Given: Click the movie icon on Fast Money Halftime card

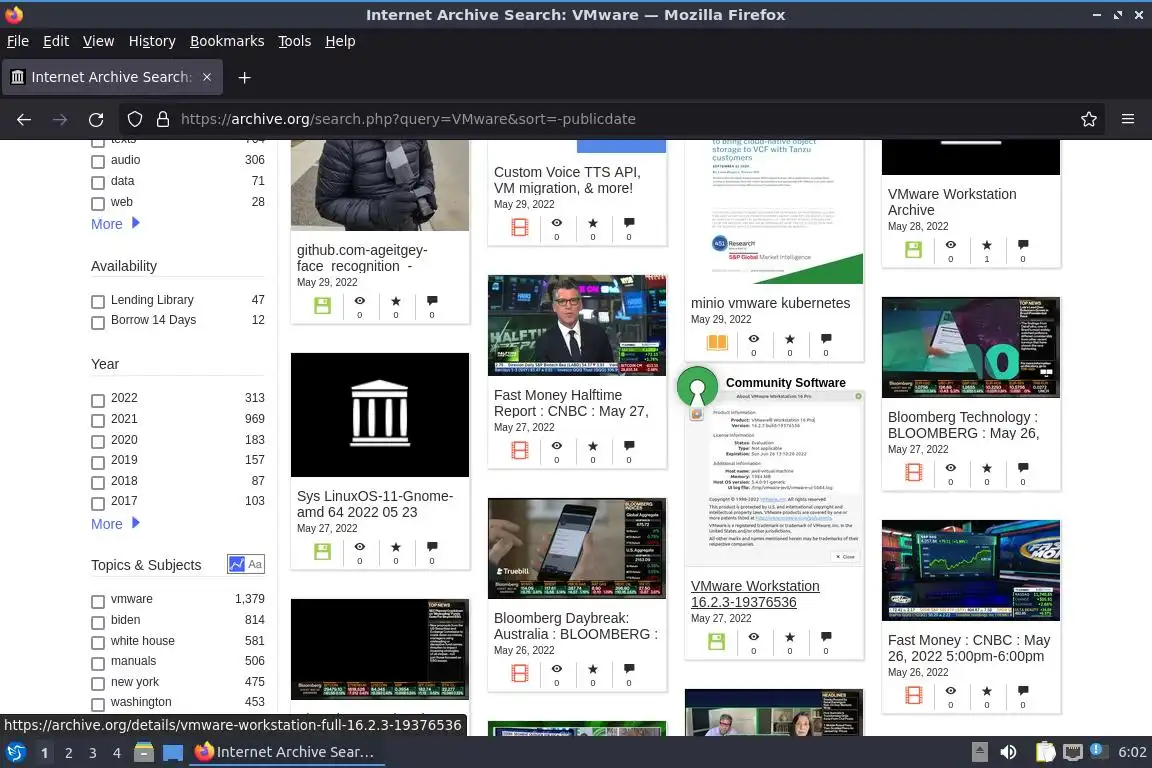Looking at the screenshot, I should pyautogui.click(x=519, y=450).
